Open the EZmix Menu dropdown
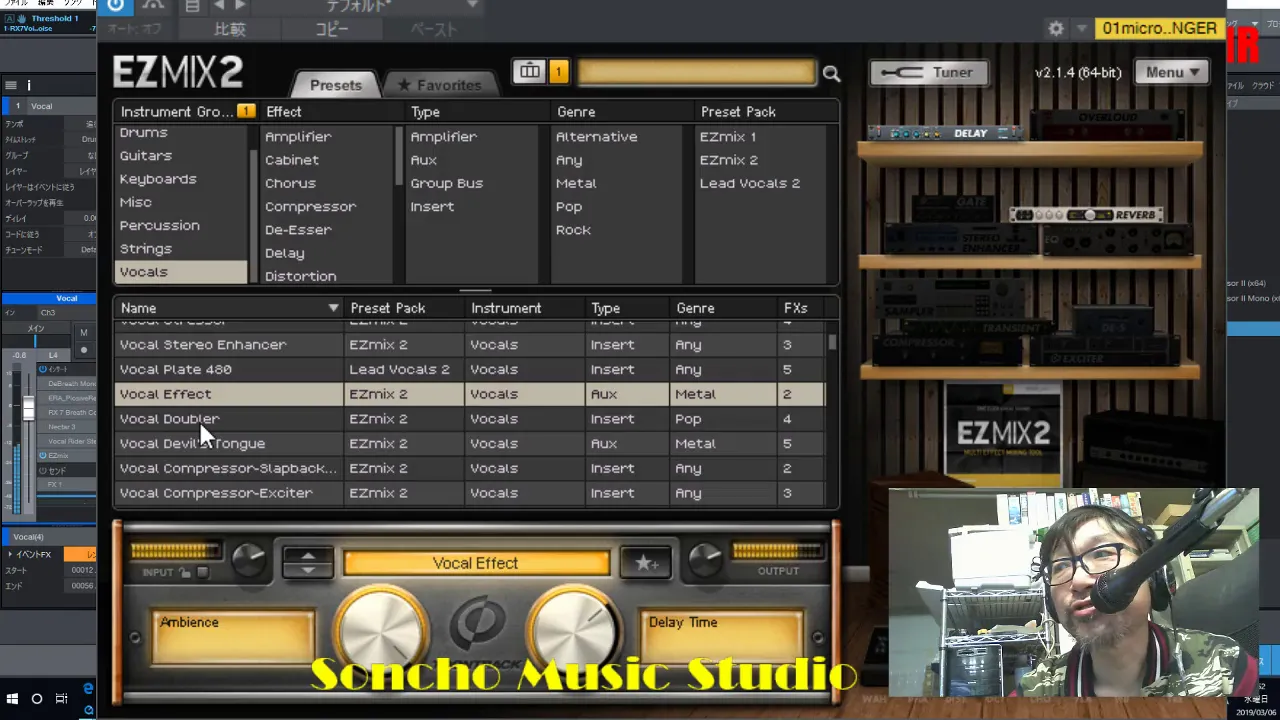 coord(1172,72)
